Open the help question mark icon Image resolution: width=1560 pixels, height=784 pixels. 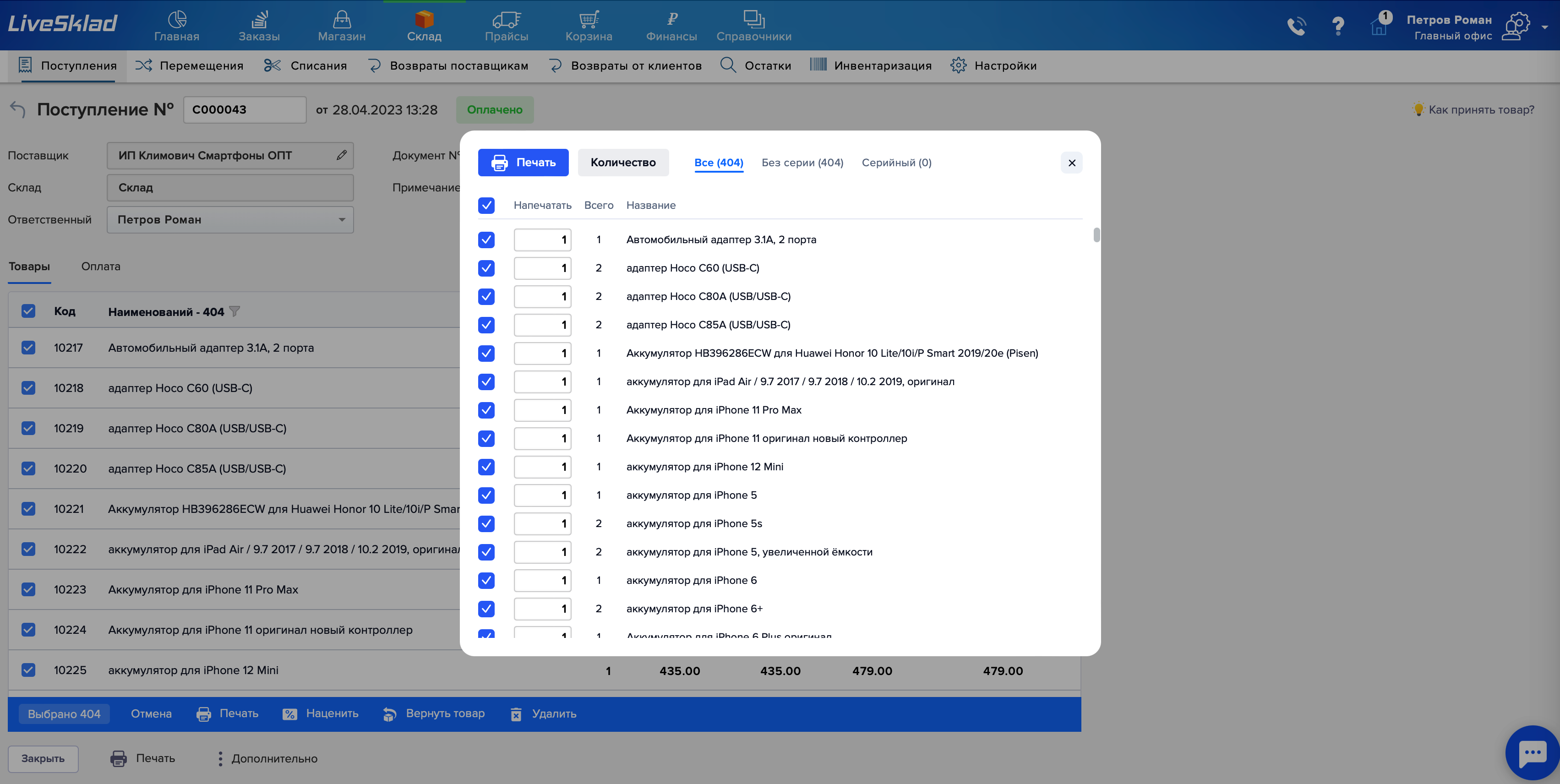click(x=1338, y=26)
